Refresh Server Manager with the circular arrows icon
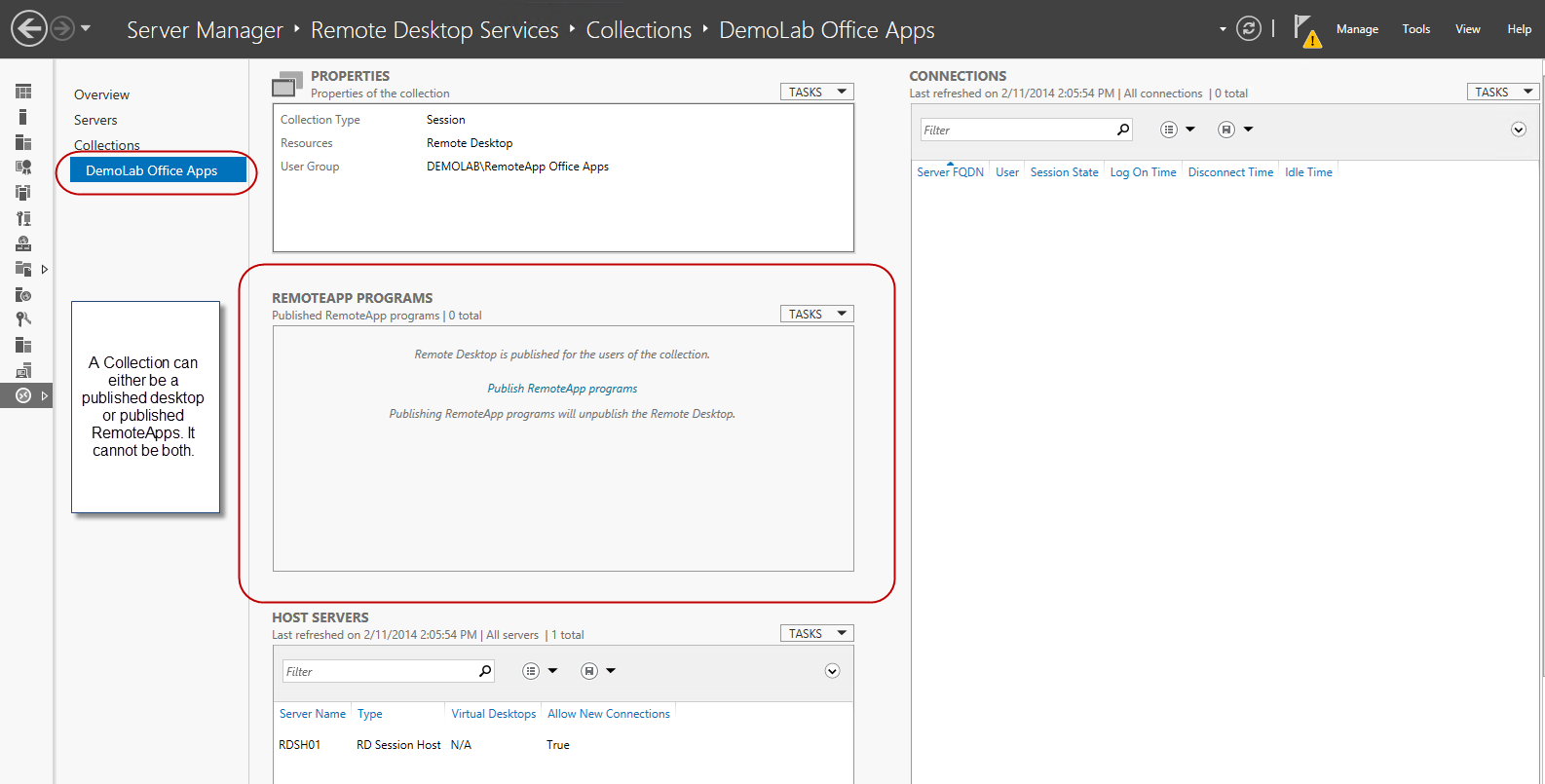The width and height of the screenshot is (1545, 784). [x=1248, y=28]
